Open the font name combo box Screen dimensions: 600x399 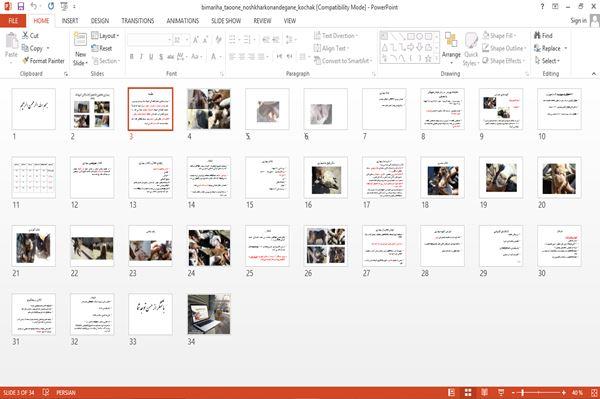pyautogui.click(x=149, y=40)
